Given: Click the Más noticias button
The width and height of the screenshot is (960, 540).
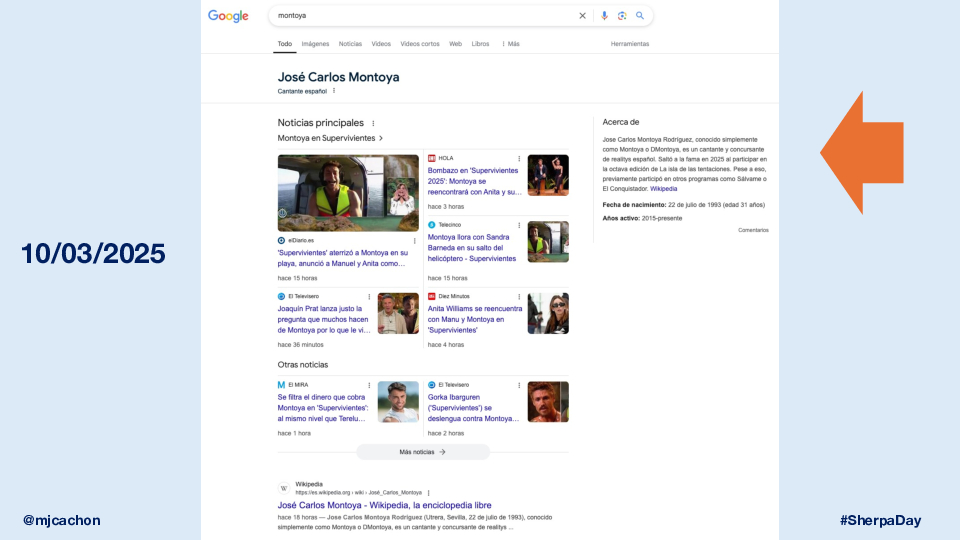Looking at the screenshot, I should (x=423, y=452).
